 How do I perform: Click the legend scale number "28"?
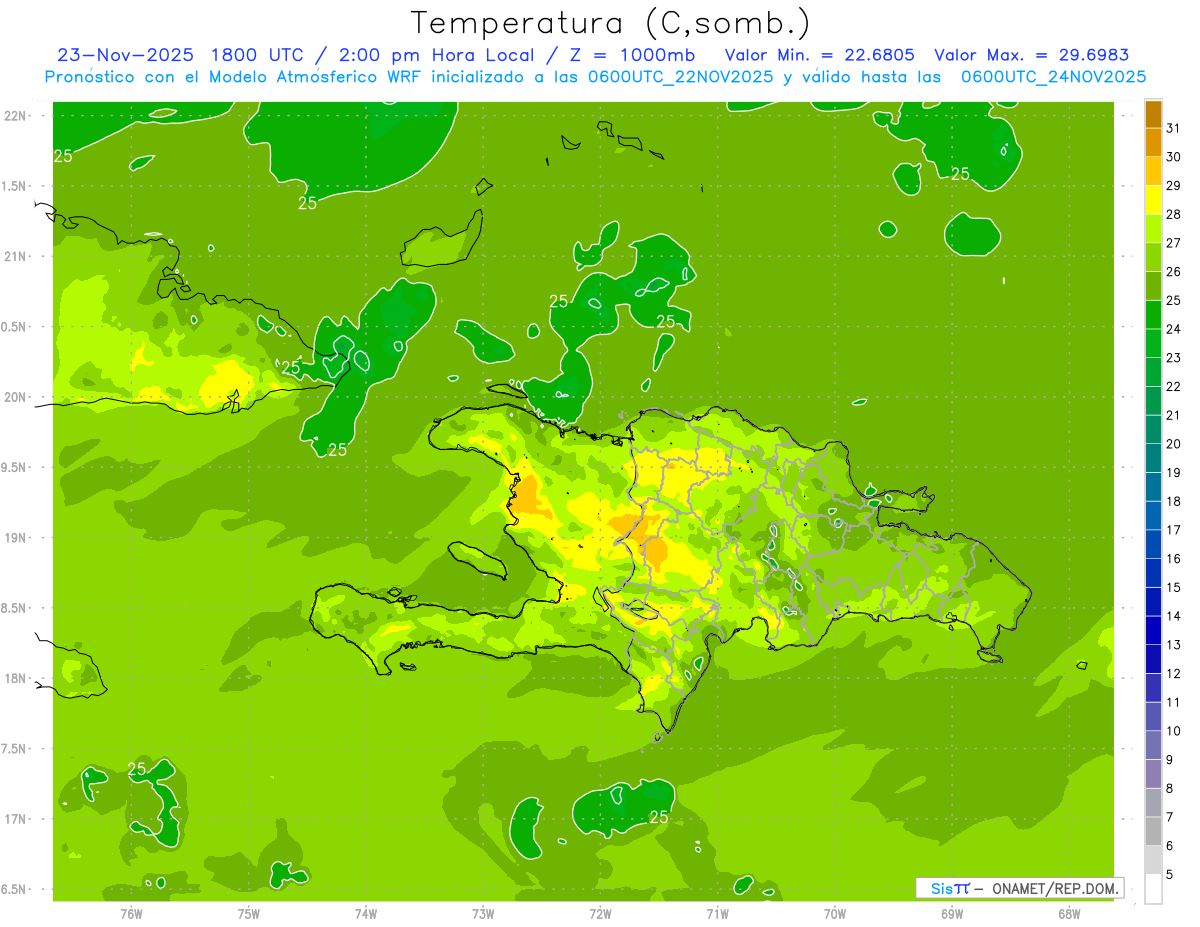click(1174, 214)
